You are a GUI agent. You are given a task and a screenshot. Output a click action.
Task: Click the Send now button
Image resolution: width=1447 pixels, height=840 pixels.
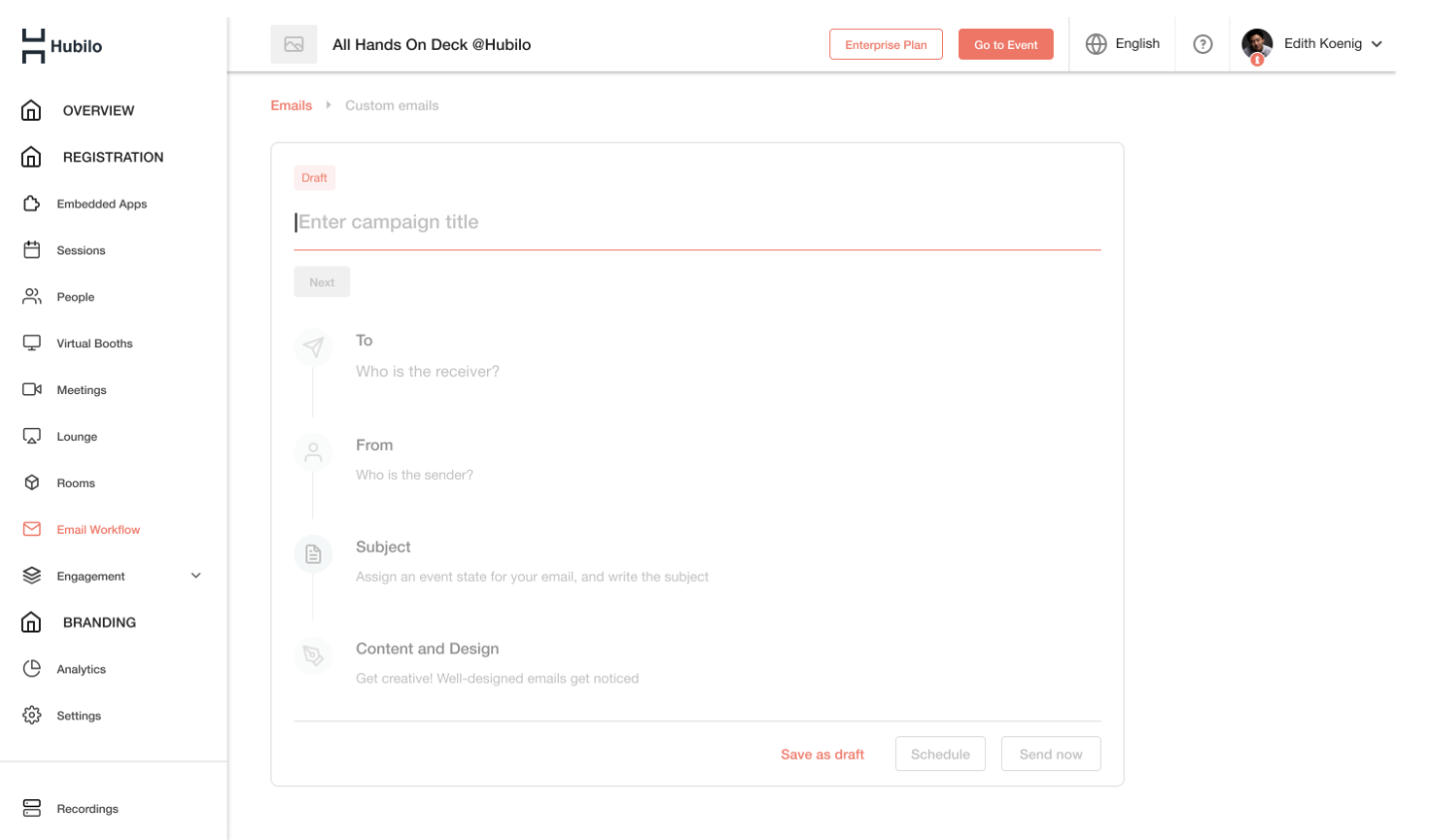1051,754
